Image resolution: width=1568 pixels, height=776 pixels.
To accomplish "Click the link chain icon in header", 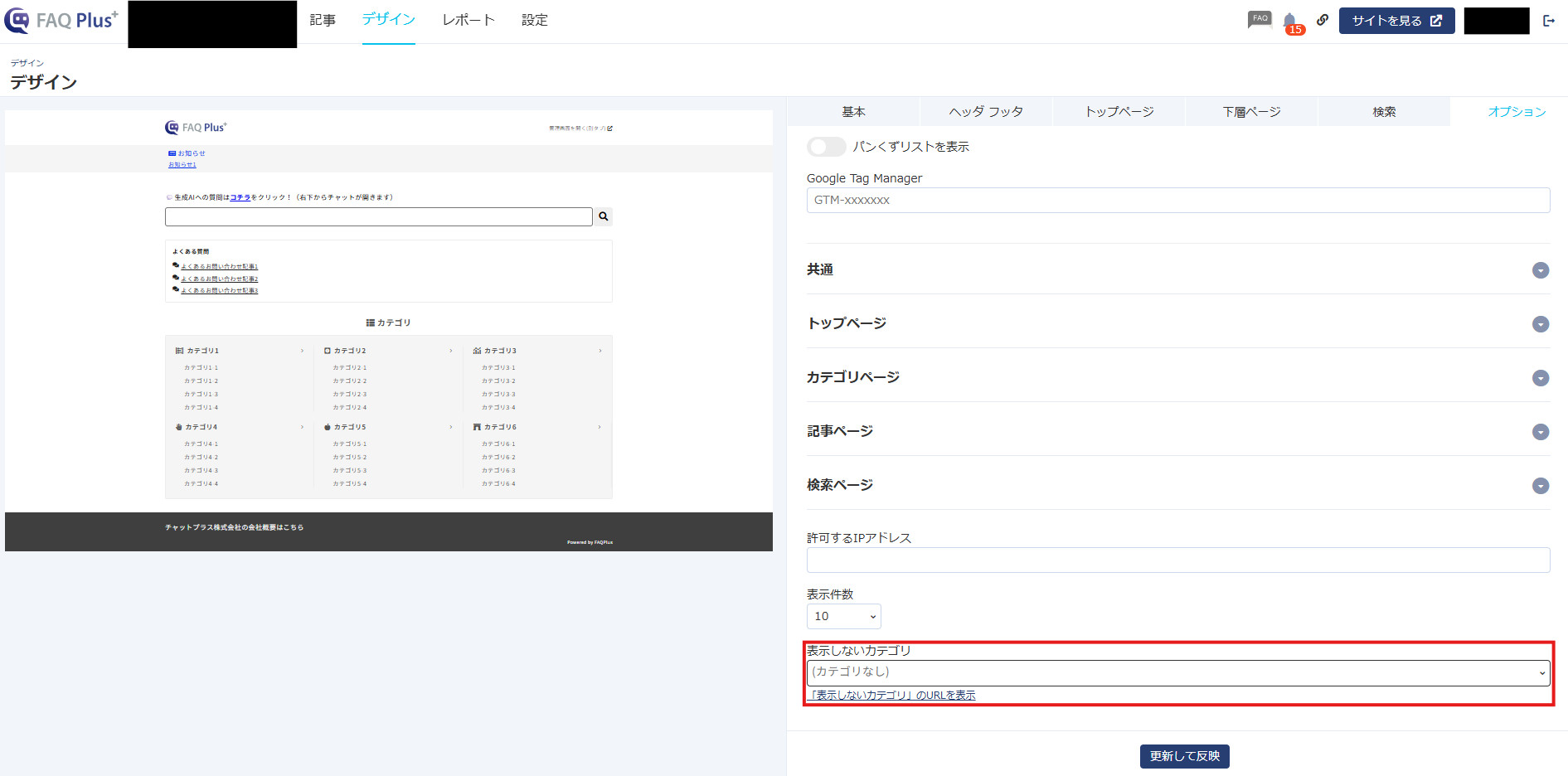I will [1323, 20].
